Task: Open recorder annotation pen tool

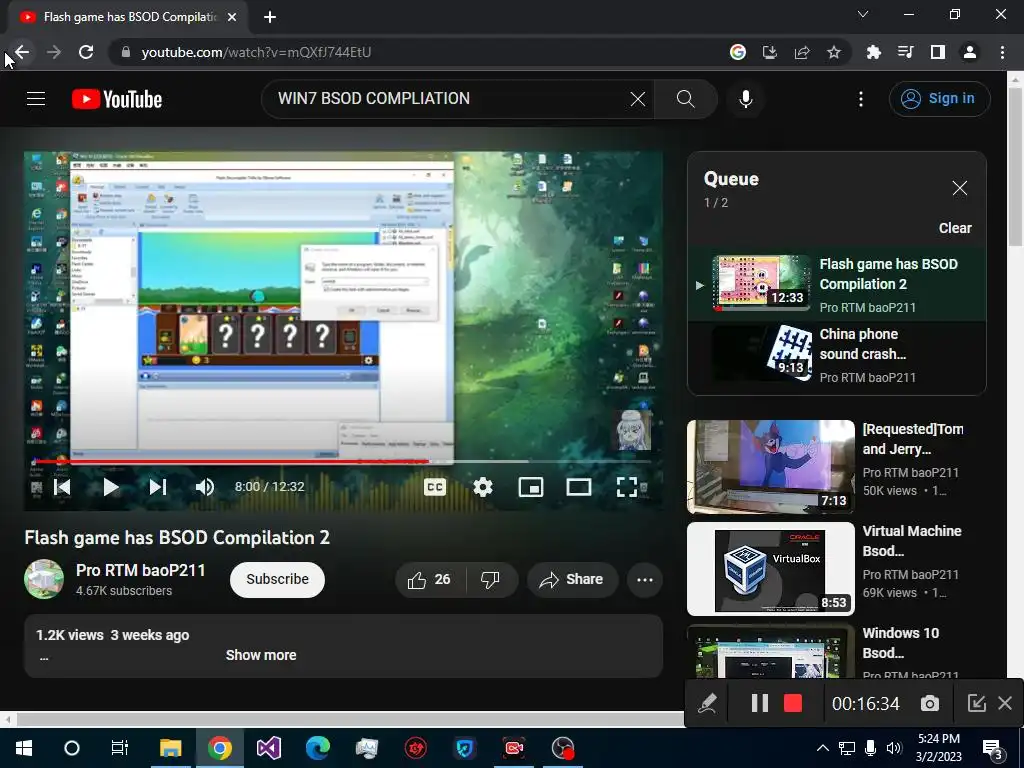Action: [x=707, y=703]
